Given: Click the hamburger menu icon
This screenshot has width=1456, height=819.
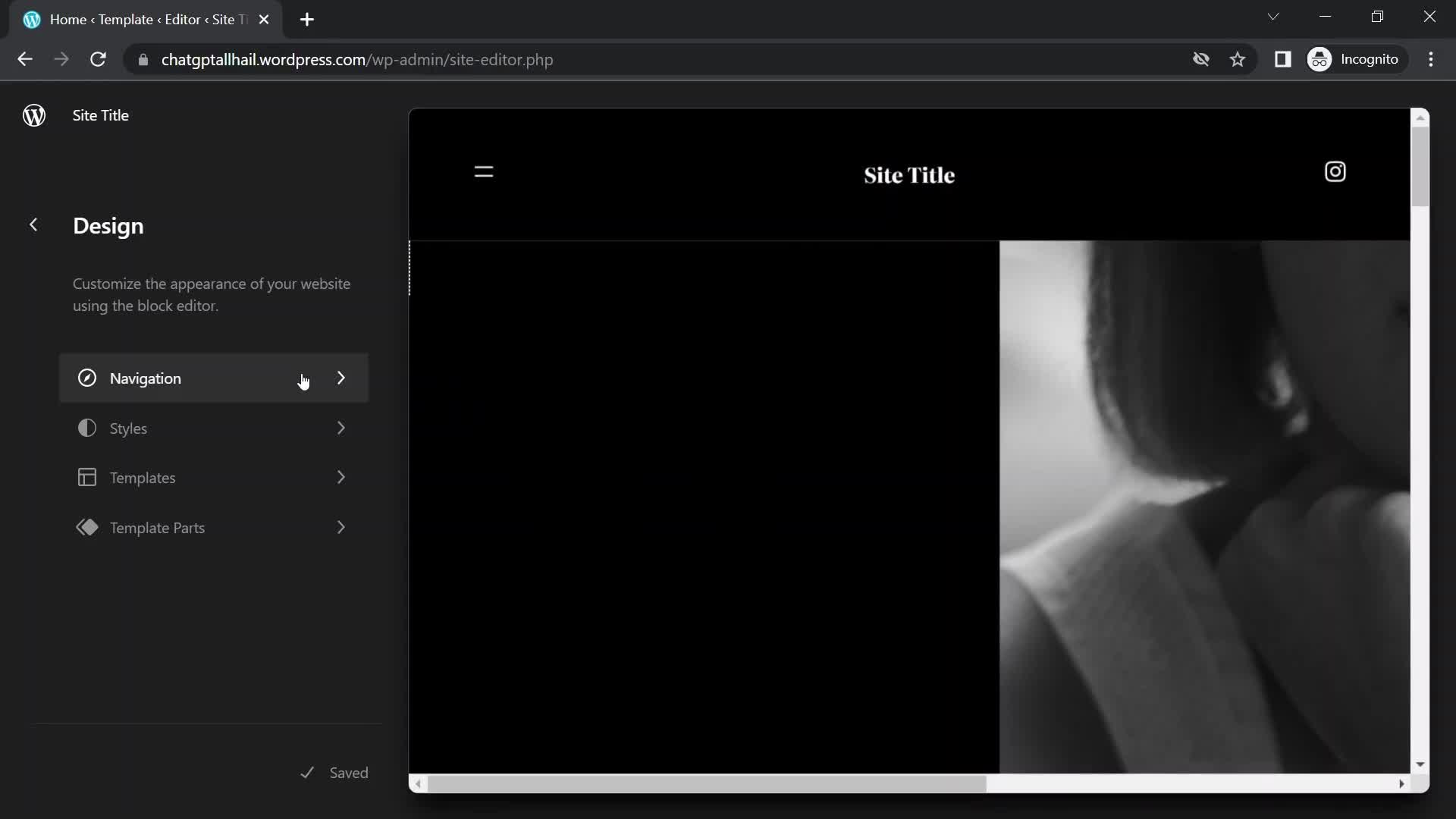Looking at the screenshot, I should coord(483,171).
